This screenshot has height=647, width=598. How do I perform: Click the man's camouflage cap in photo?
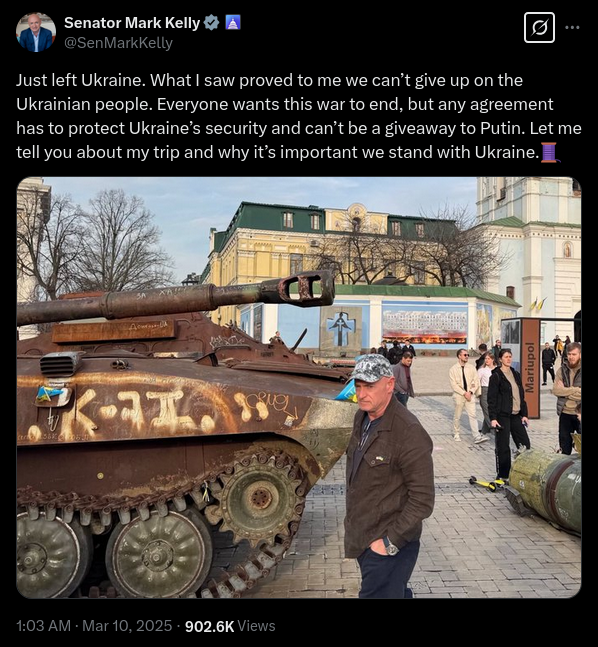coord(371,368)
